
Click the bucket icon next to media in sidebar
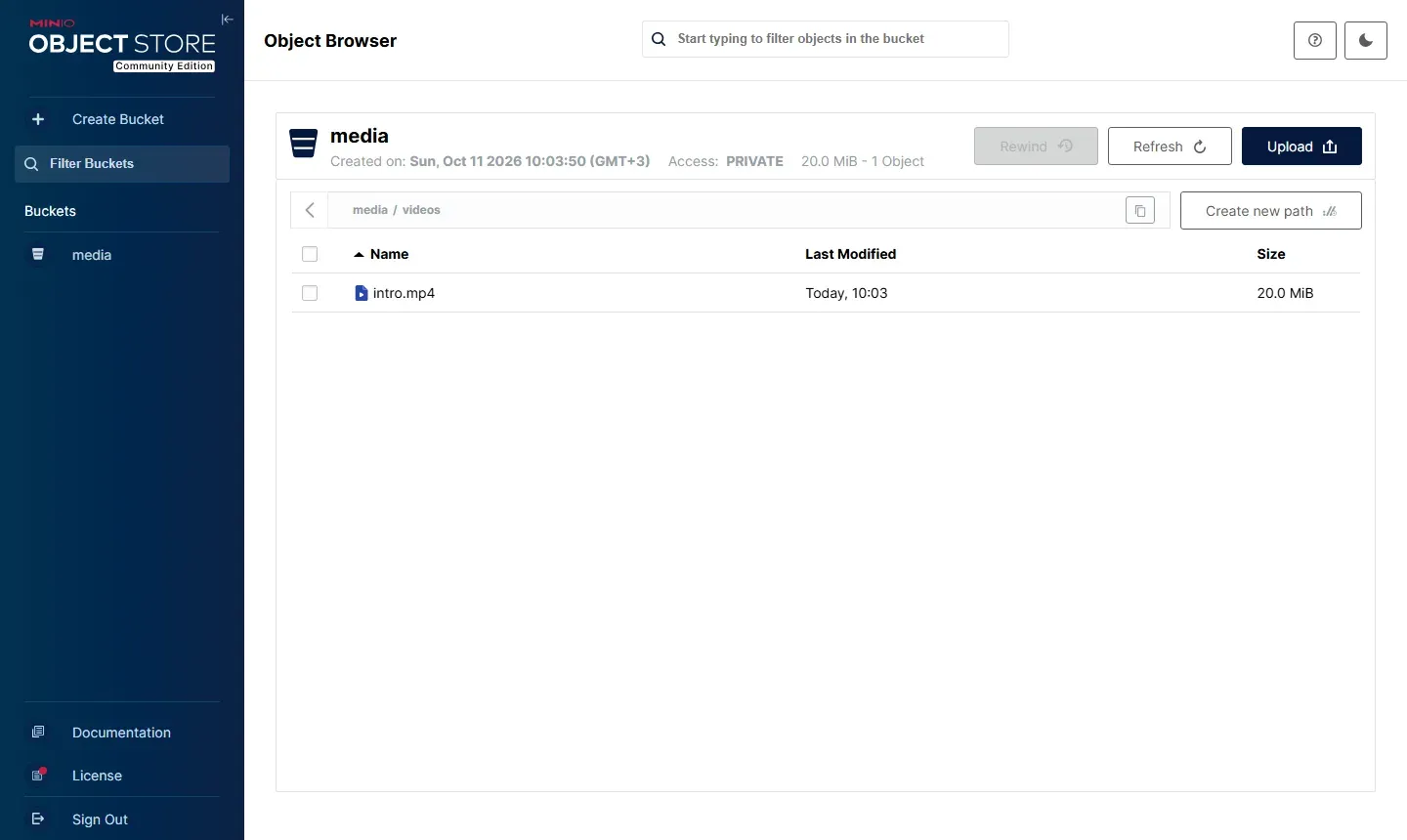(38, 254)
